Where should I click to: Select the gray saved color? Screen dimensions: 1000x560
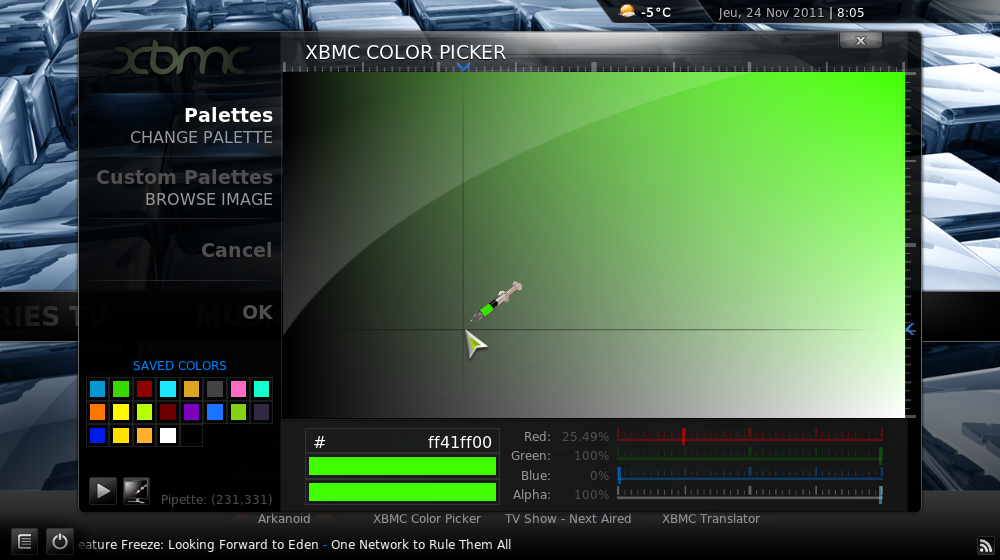(215, 389)
